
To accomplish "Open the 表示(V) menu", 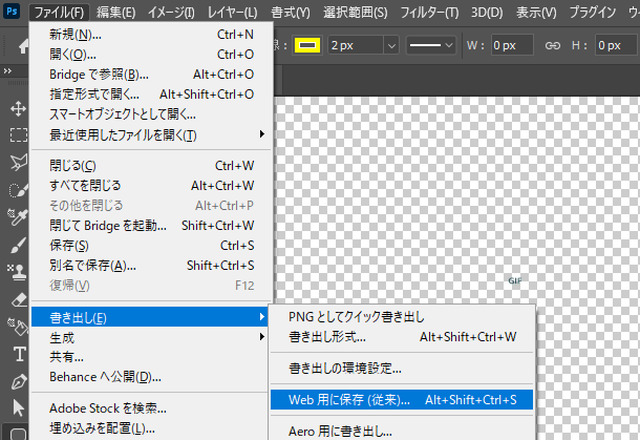I will pos(536,13).
